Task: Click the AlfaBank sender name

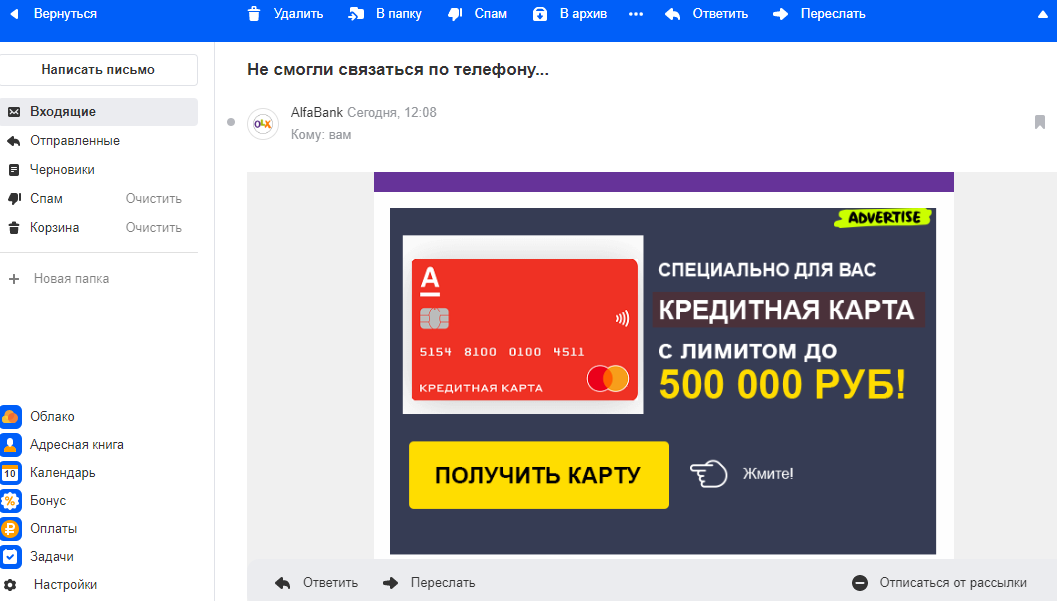Action: click(x=317, y=113)
